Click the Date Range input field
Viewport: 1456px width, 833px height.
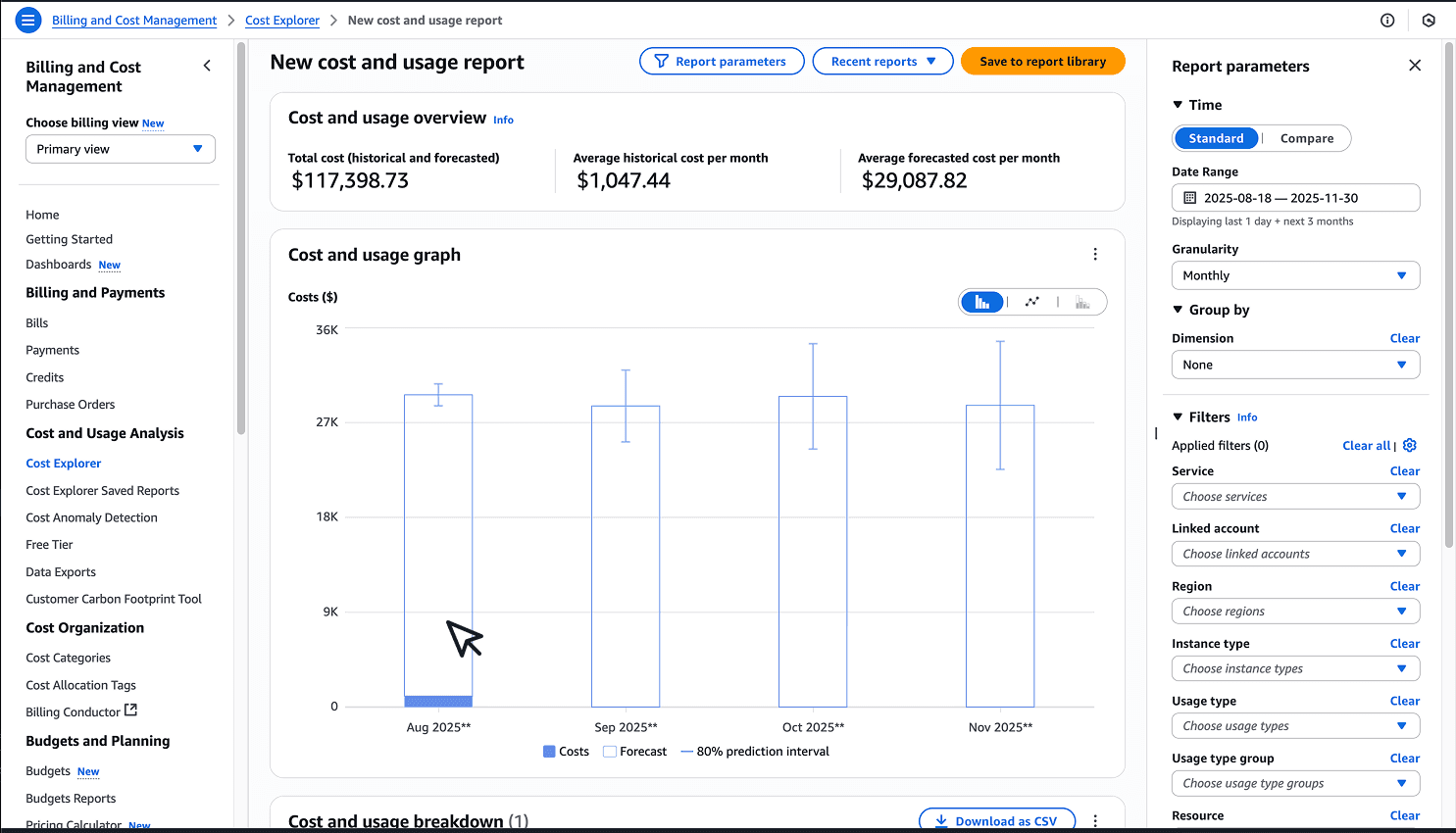coord(1295,198)
